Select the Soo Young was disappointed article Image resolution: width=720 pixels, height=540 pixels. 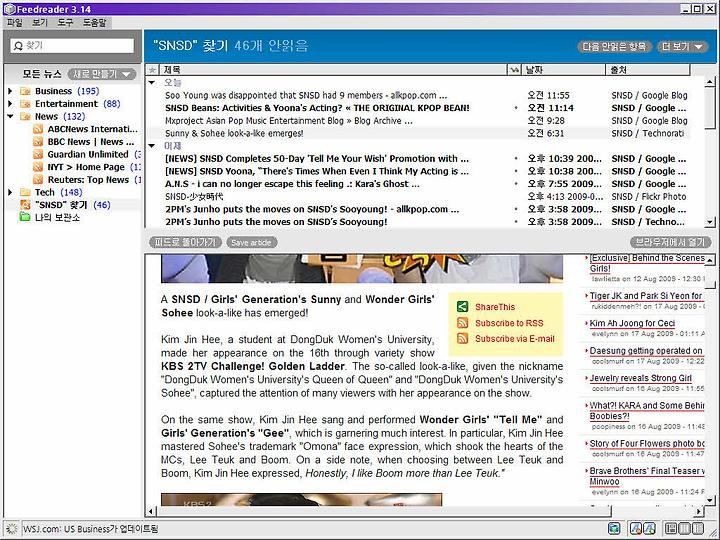[417, 96]
